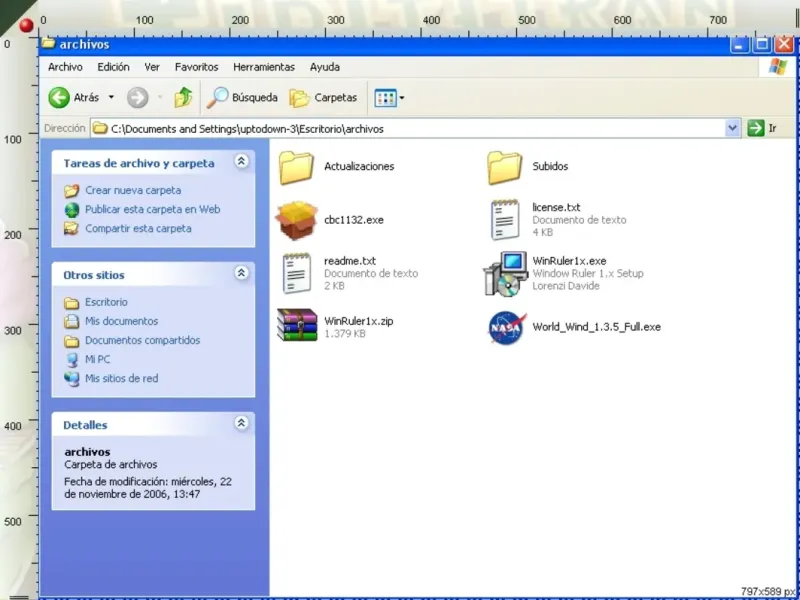The width and height of the screenshot is (800, 600).
Task: Expand the address bar dropdown arrow
Action: point(732,128)
